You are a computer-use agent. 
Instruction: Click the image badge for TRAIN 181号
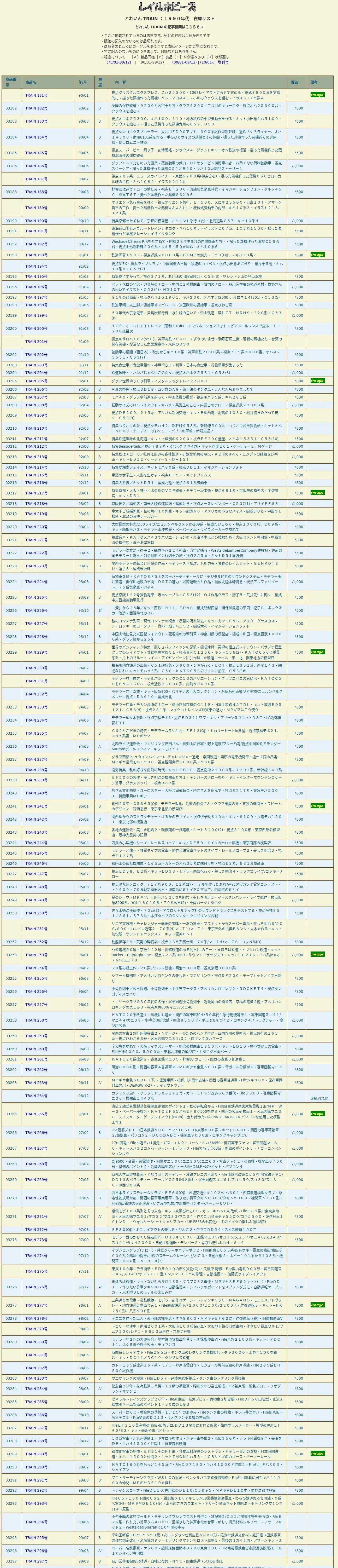click(x=317, y=95)
